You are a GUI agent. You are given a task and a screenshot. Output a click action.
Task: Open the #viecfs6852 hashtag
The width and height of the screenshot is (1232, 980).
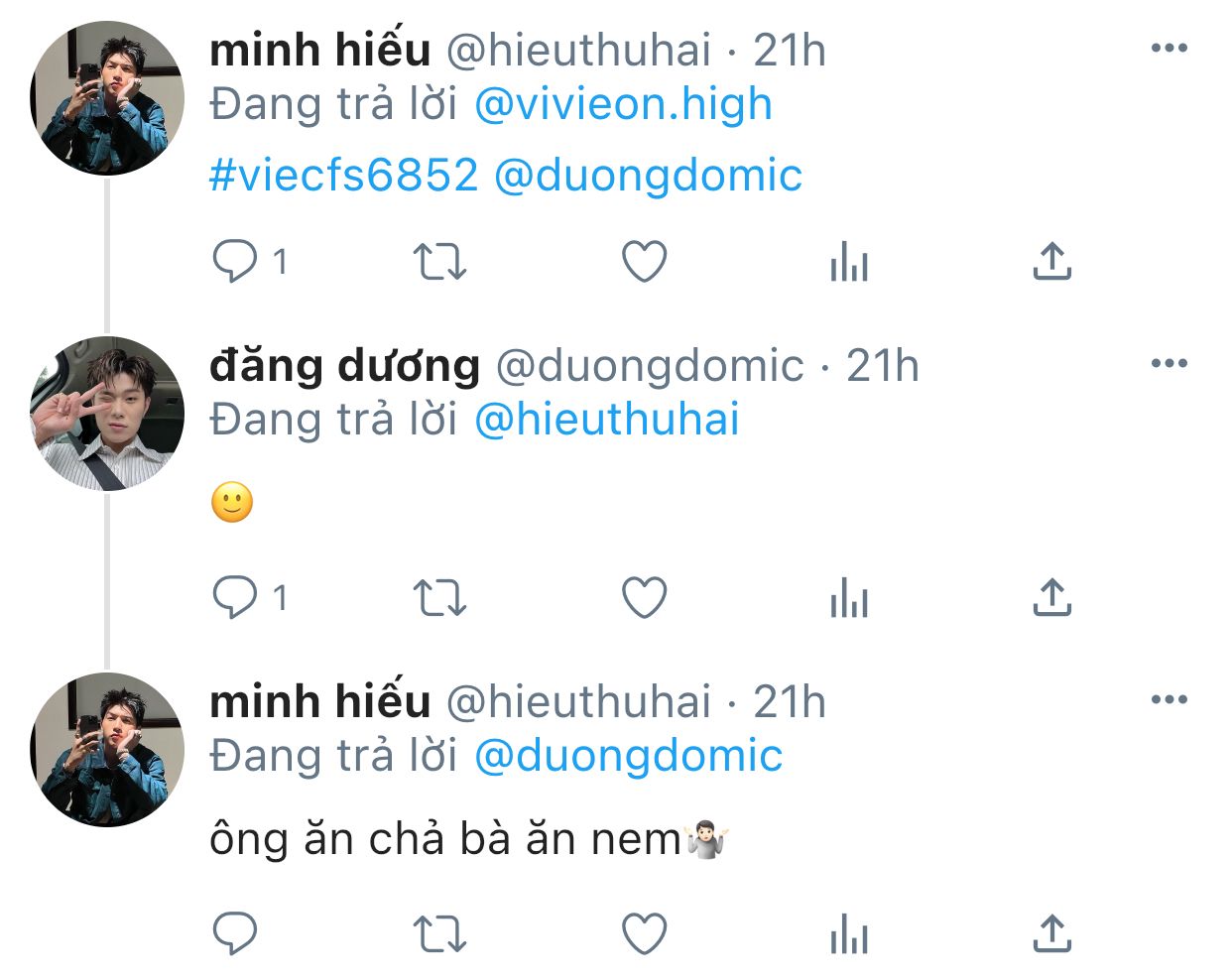point(343,176)
